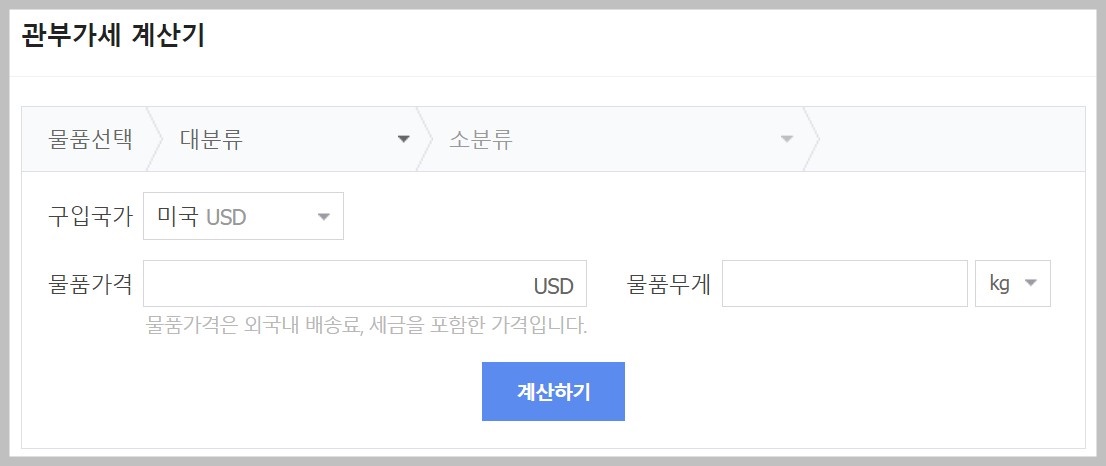The width and height of the screenshot is (1106, 466).
Task: Click the 대분류 dropdown arrow icon
Action: [x=404, y=139]
